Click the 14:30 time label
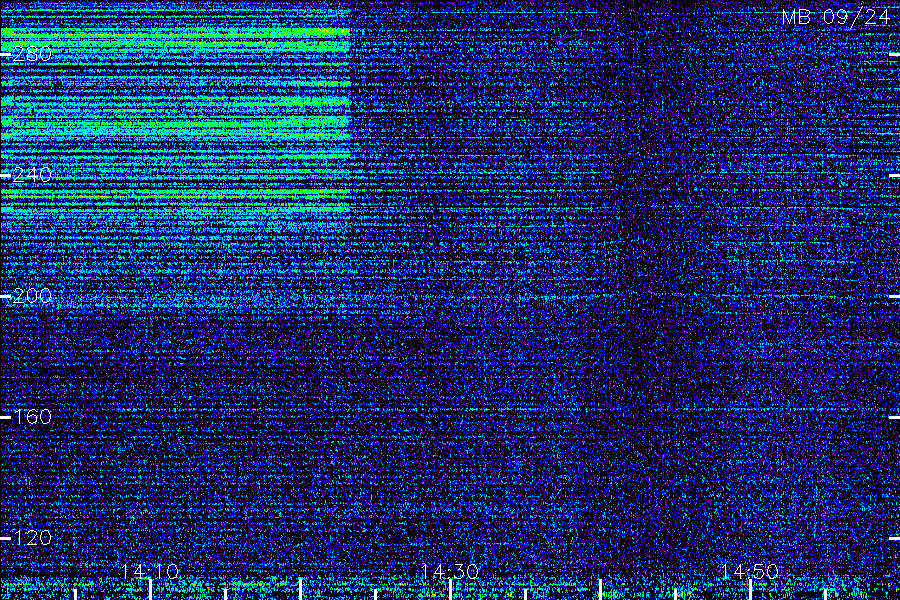The image size is (900, 600). (450, 571)
